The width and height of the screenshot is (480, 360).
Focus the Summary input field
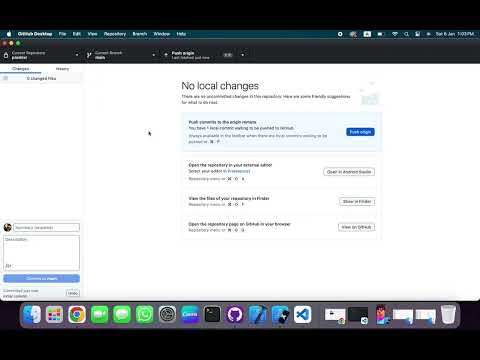47,227
